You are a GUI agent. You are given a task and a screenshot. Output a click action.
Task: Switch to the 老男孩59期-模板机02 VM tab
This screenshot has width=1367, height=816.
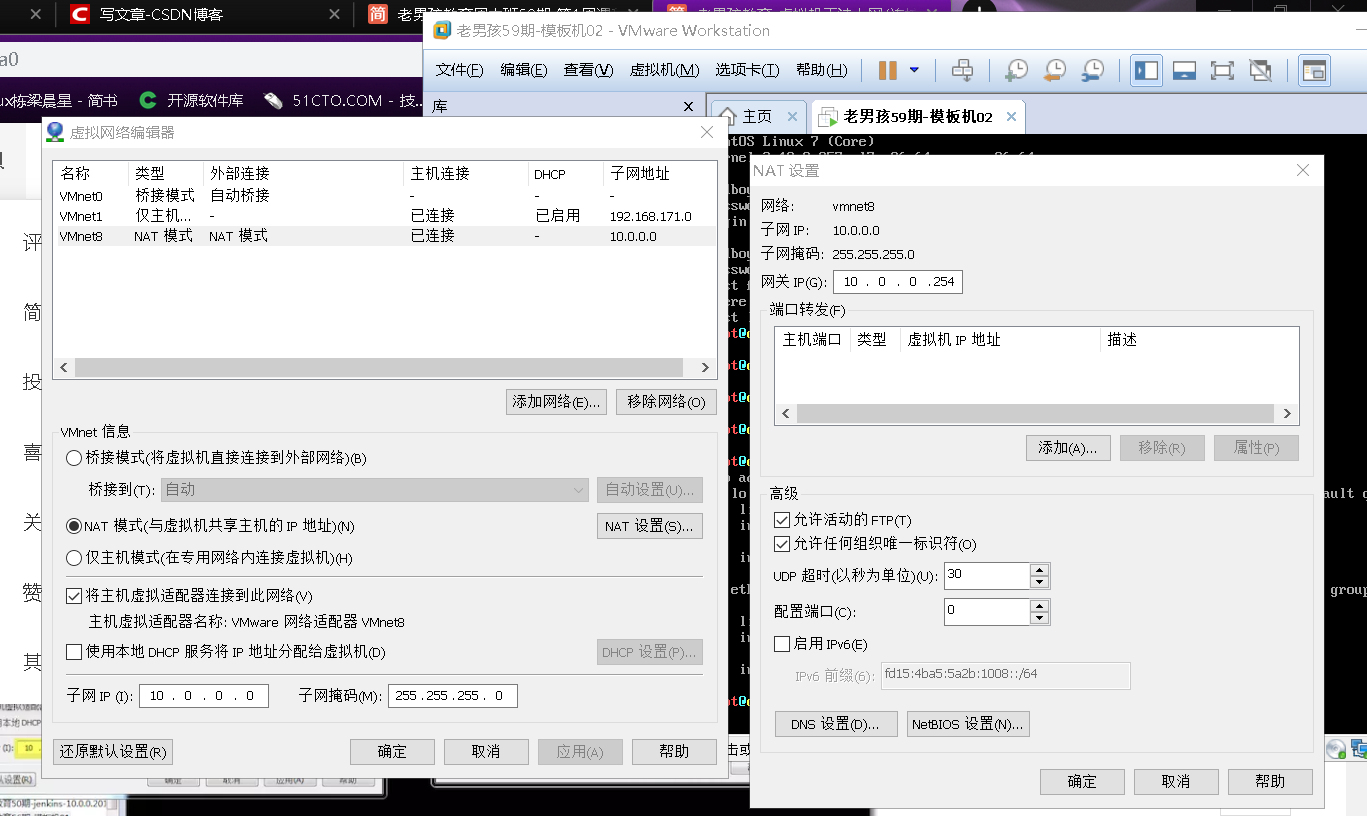tap(917, 116)
